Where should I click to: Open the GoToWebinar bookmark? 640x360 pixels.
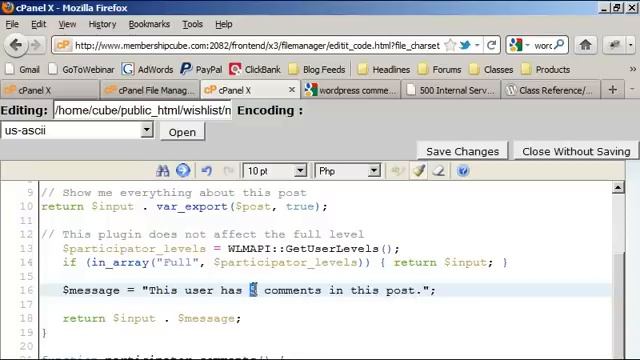pos(81,69)
